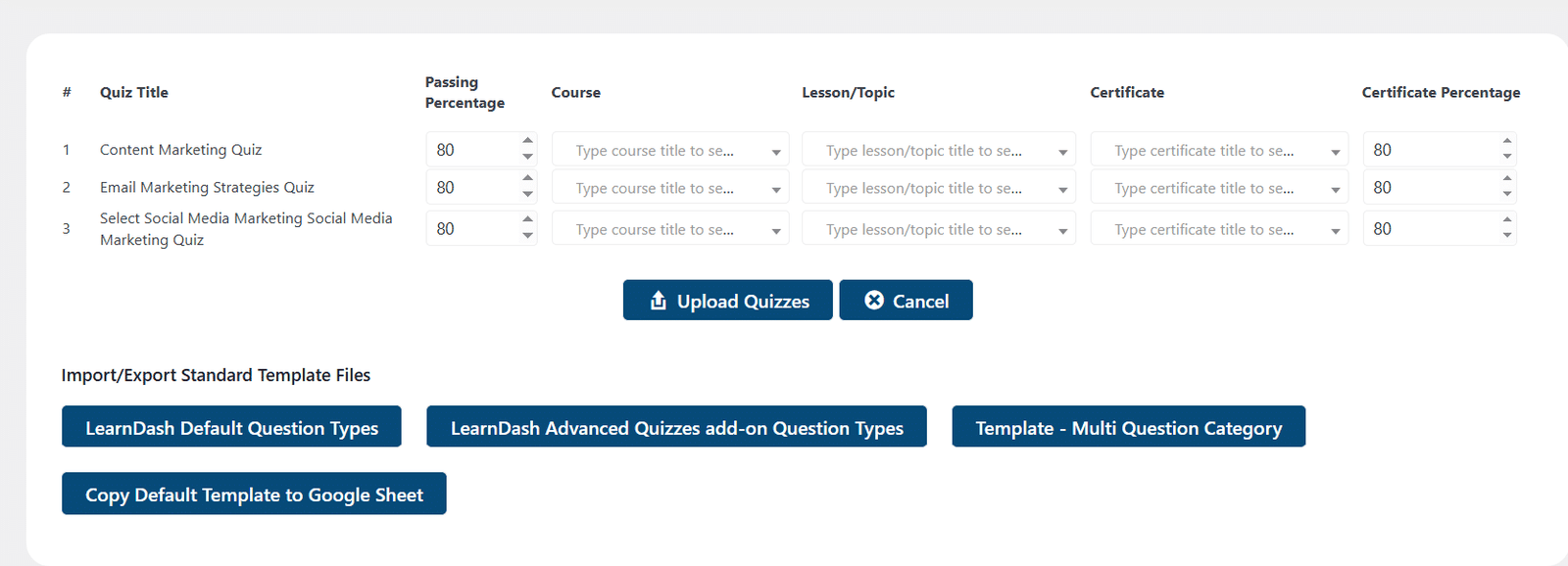Click the X icon on Cancel button
This screenshot has width=1568, height=566.
tap(874, 300)
